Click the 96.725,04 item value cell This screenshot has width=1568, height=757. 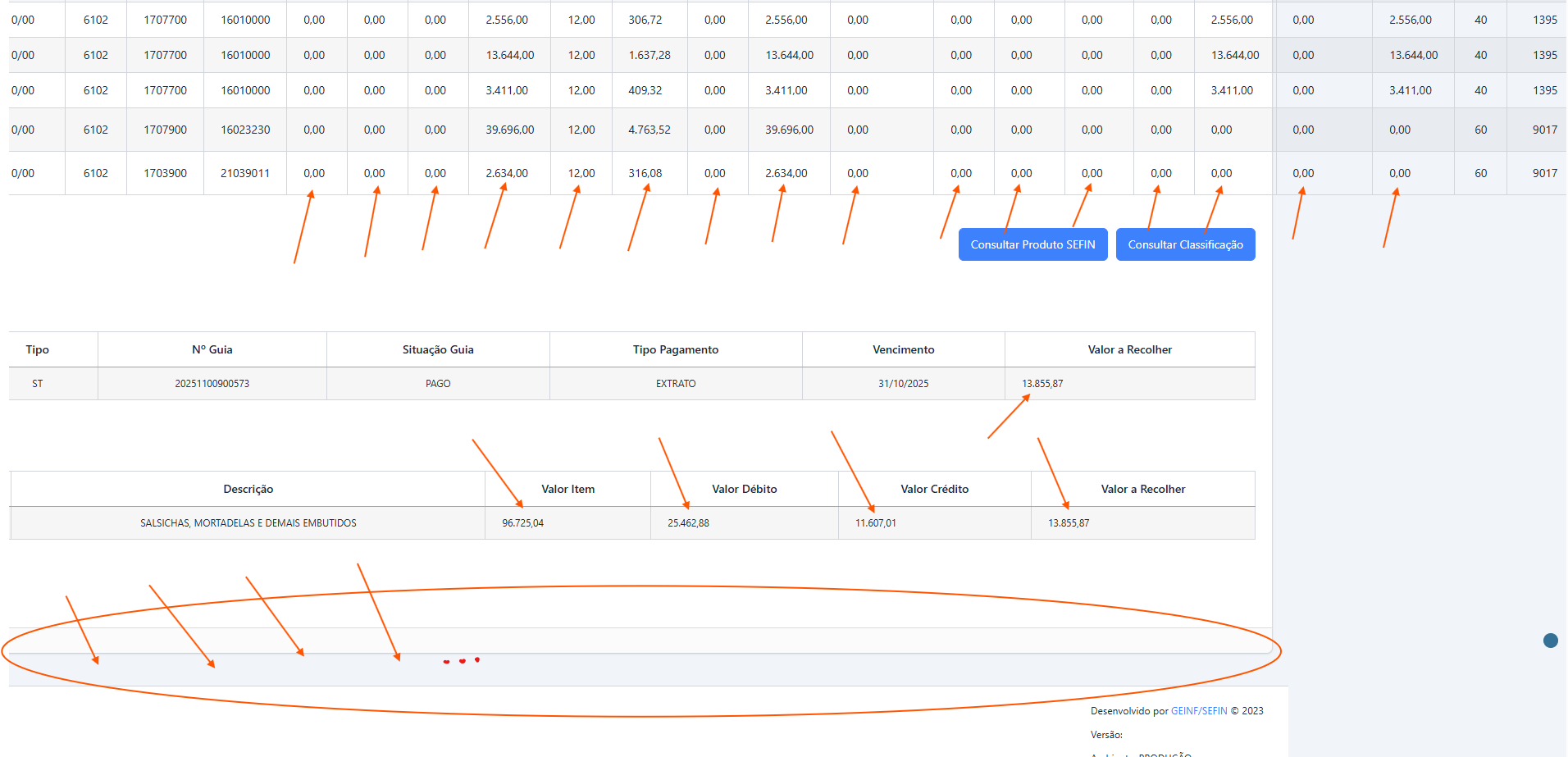(522, 523)
